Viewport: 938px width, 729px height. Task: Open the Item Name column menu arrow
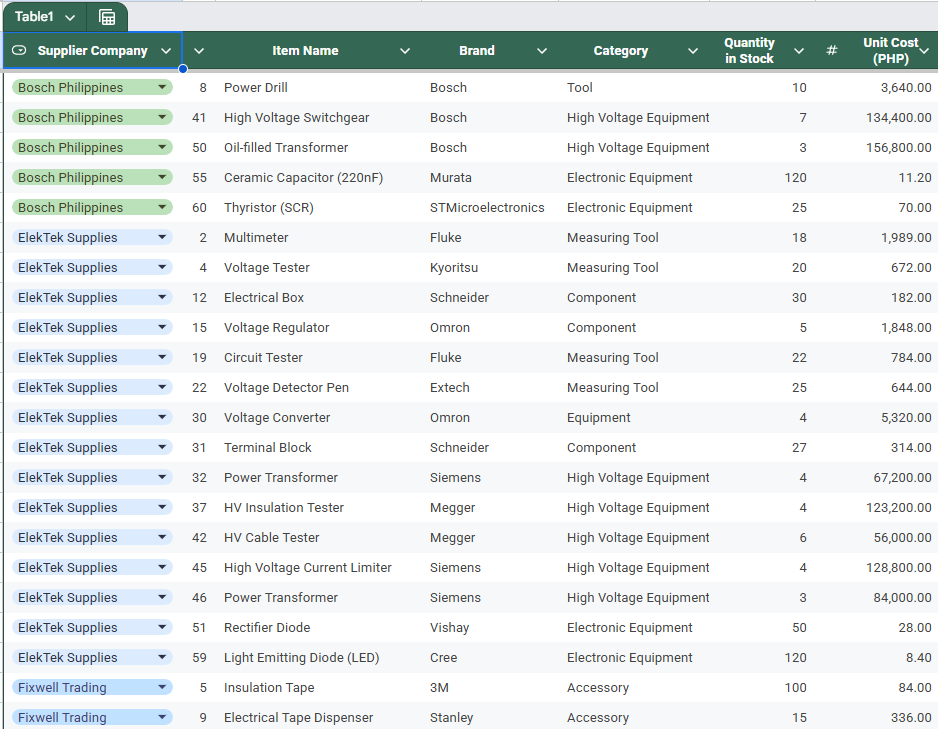pos(405,51)
